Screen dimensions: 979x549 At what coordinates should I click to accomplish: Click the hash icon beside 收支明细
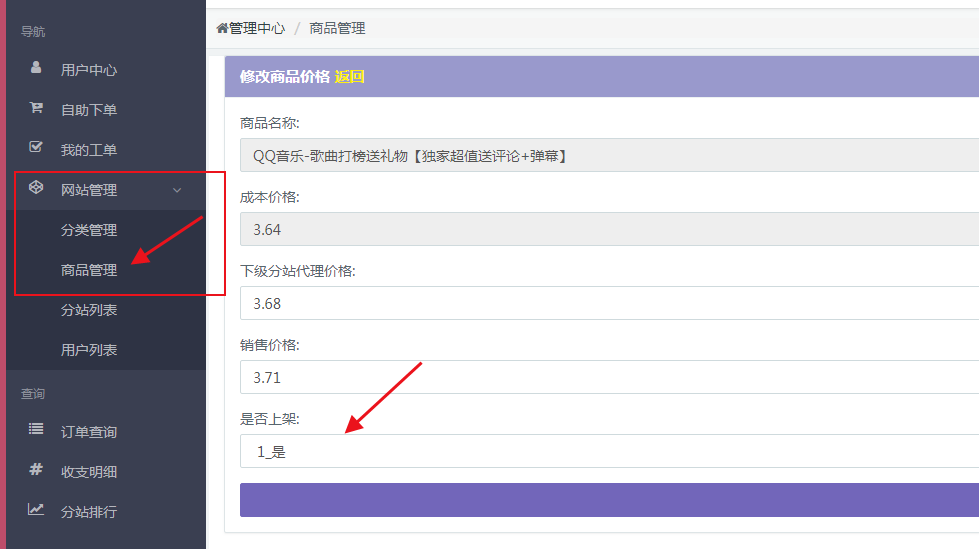36,470
